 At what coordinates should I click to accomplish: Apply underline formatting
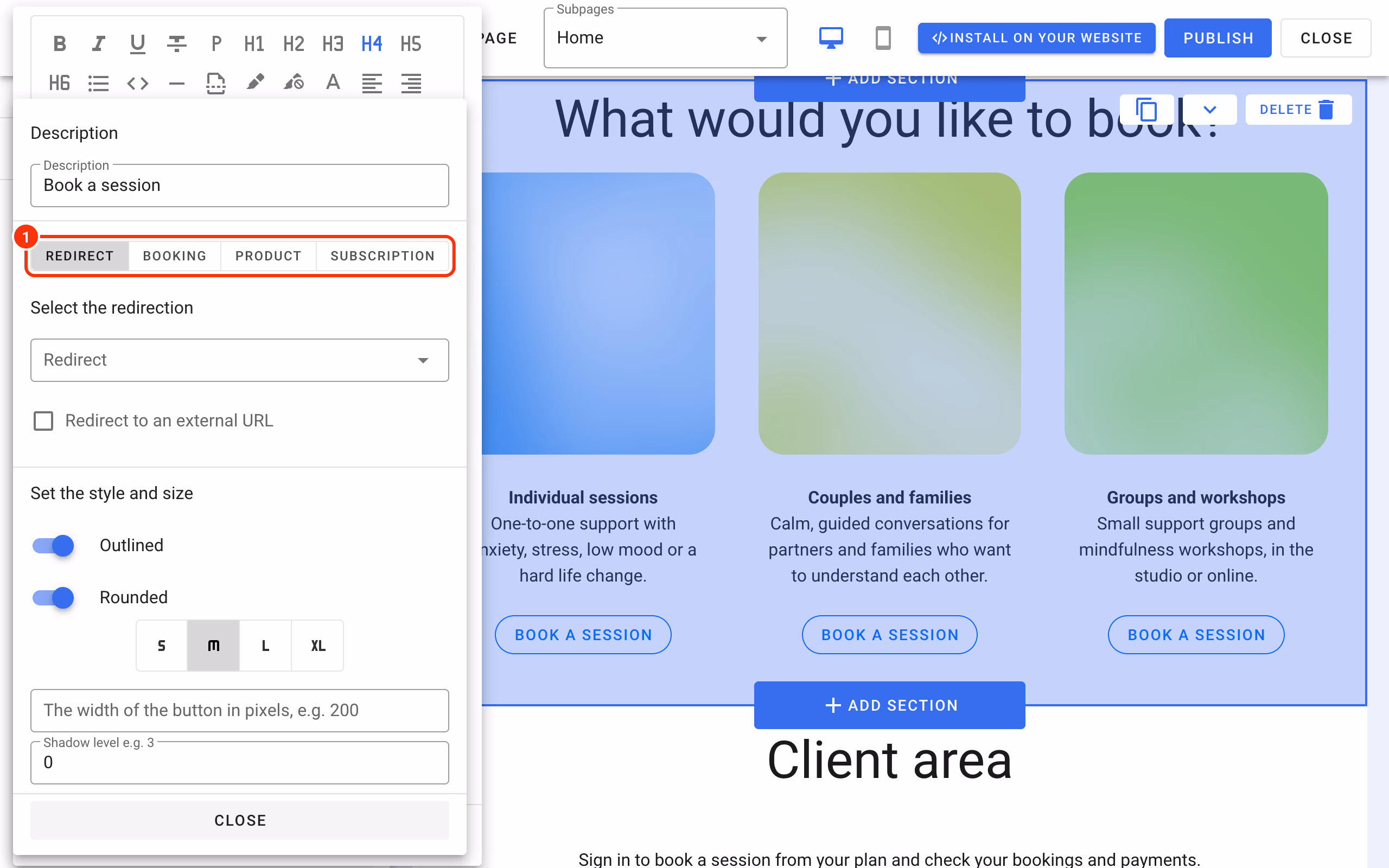(137, 43)
